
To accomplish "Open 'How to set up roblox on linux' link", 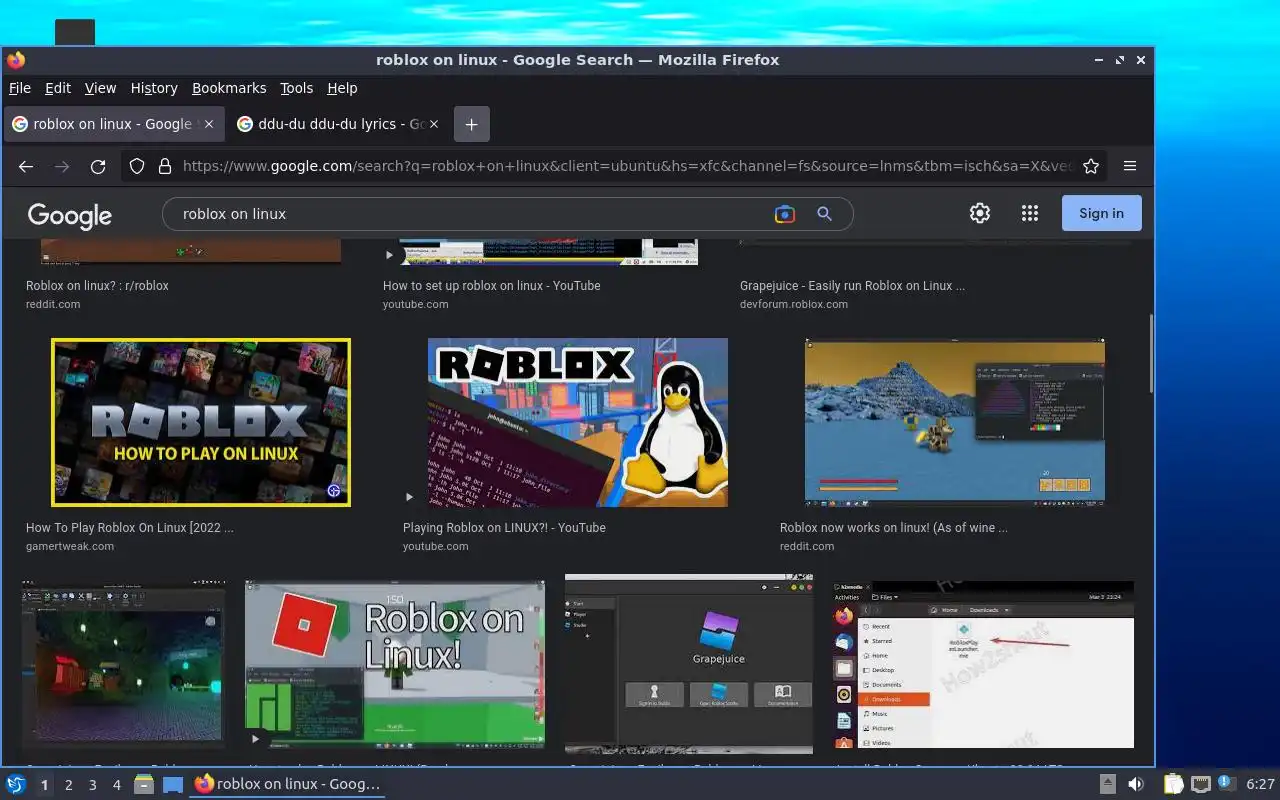I will pos(491,285).
